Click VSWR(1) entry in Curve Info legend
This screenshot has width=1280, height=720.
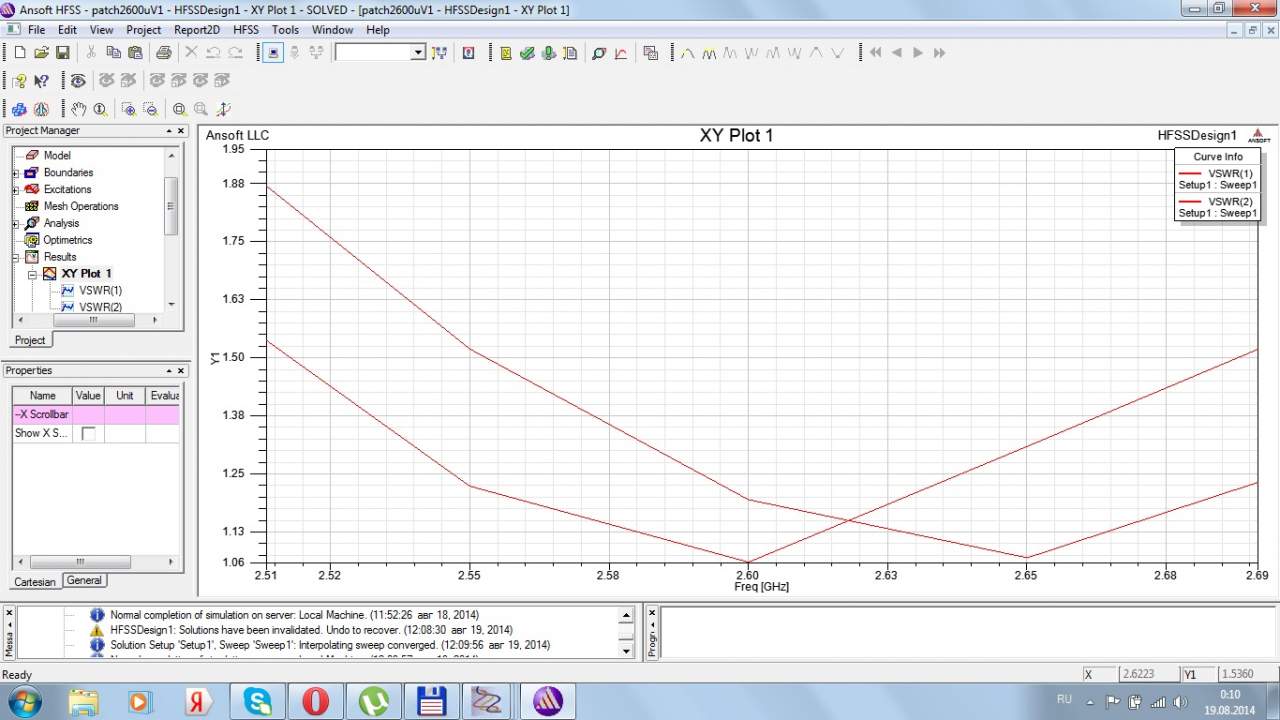(x=1229, y=173)
